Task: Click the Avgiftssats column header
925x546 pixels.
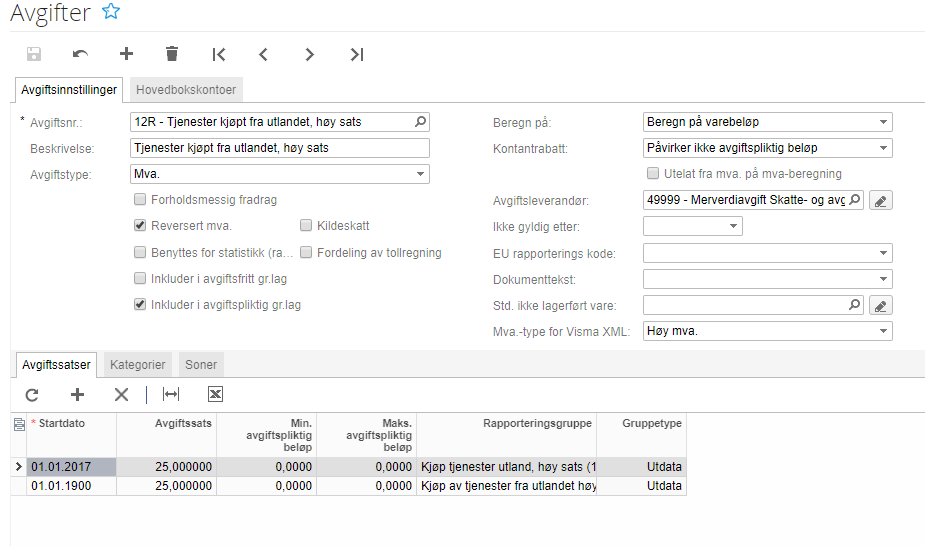Action: 166,435
